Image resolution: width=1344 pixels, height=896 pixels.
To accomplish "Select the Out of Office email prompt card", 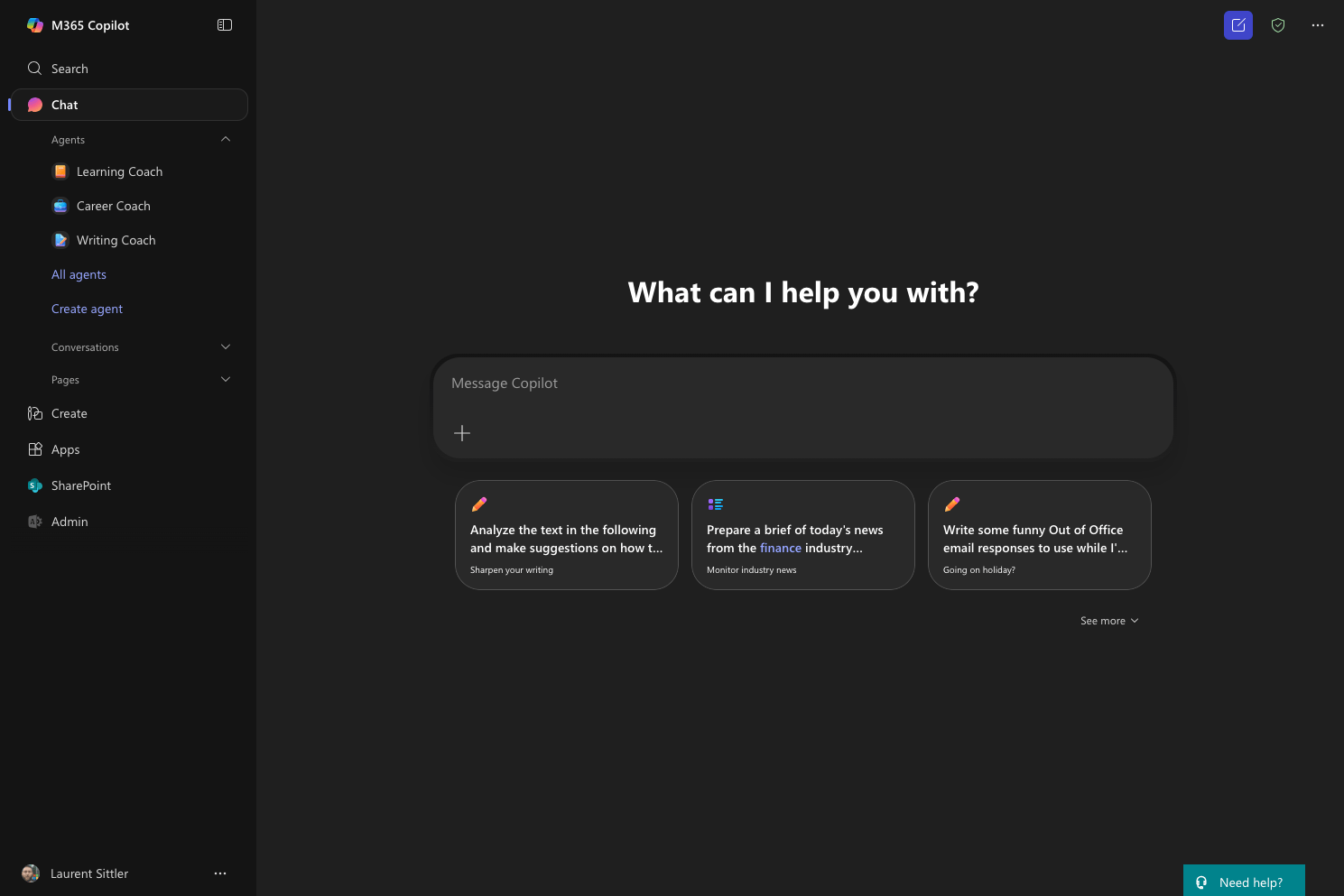I will point(1040,535).
